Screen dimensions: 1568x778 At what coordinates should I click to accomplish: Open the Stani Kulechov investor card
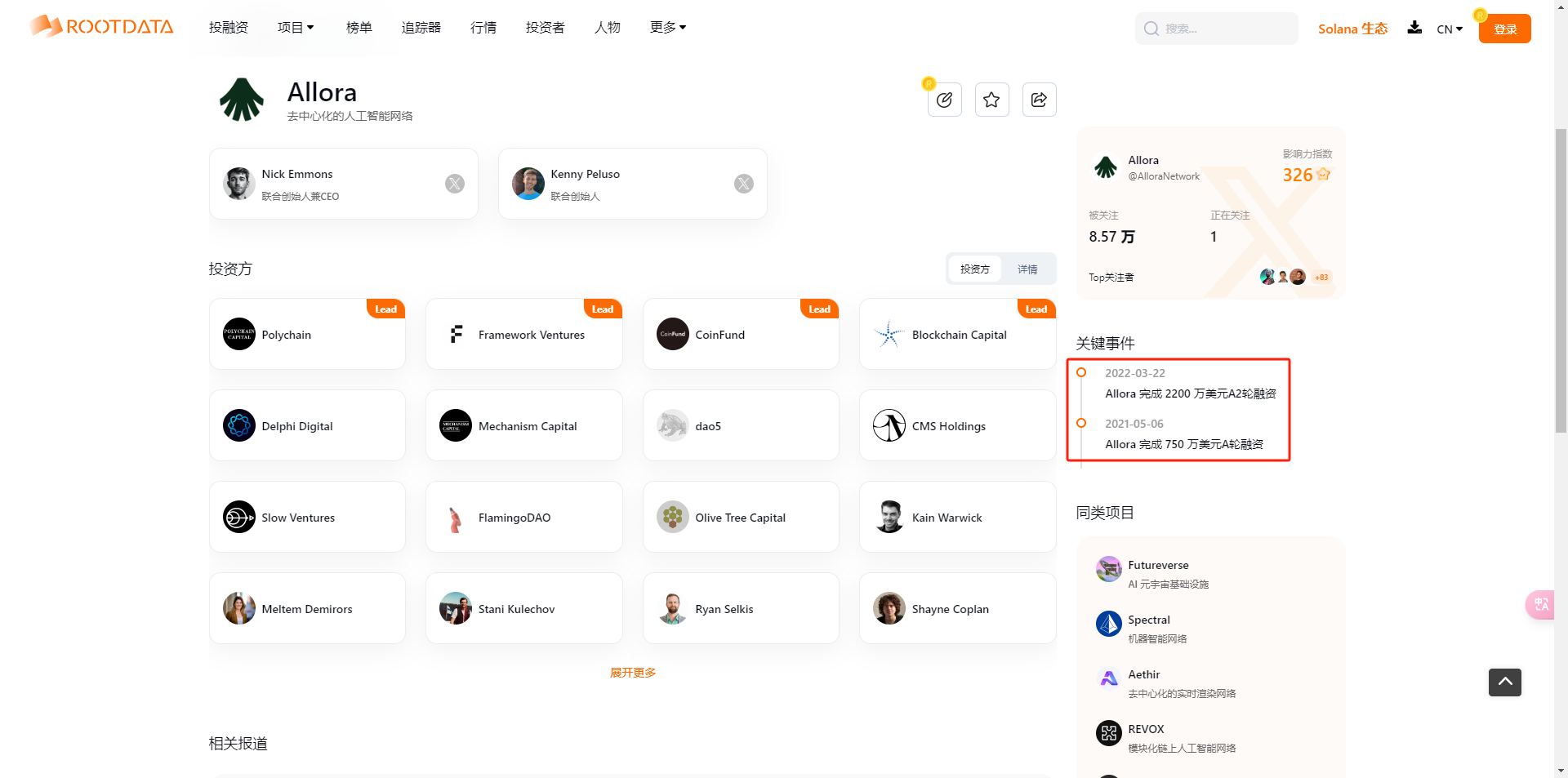pos(524,608)
